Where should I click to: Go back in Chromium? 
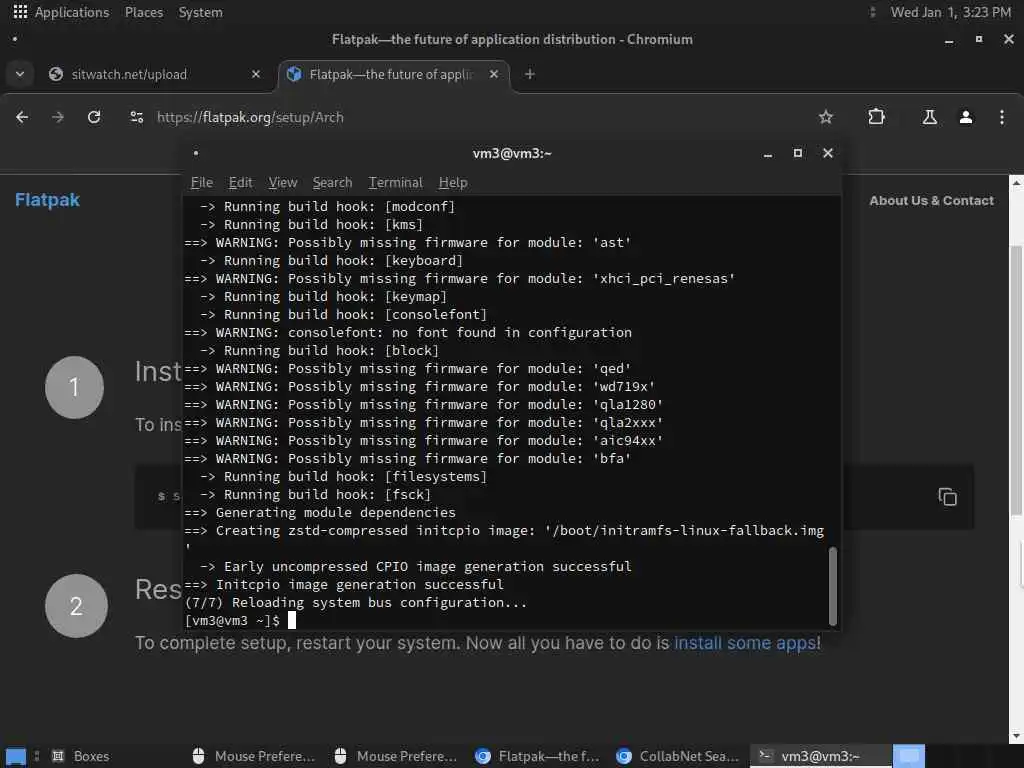[22, 117]
